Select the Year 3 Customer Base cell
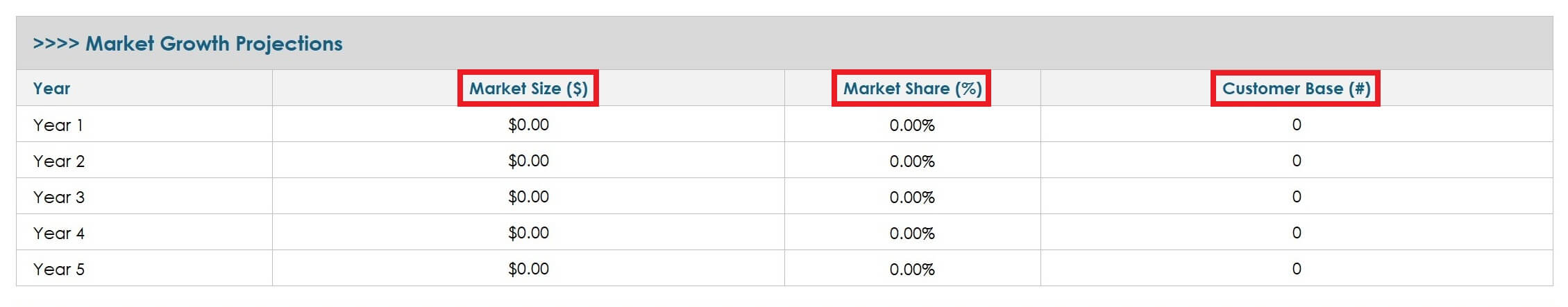Image resolution: width=1568 pixels, height=307 pixels. (1297, 197)
